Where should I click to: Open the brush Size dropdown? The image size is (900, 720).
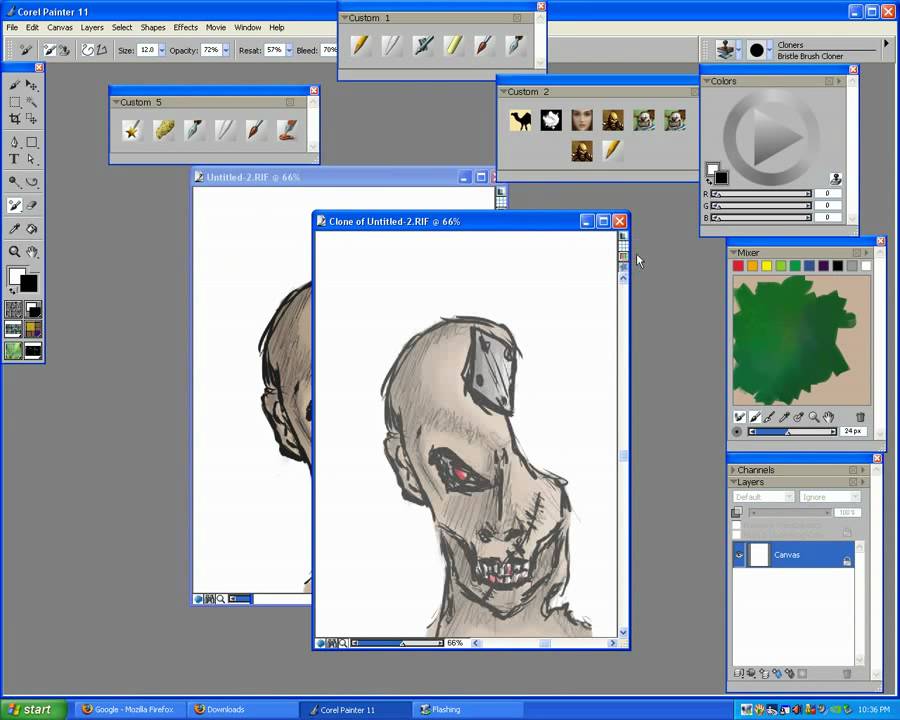coord(161,50)
